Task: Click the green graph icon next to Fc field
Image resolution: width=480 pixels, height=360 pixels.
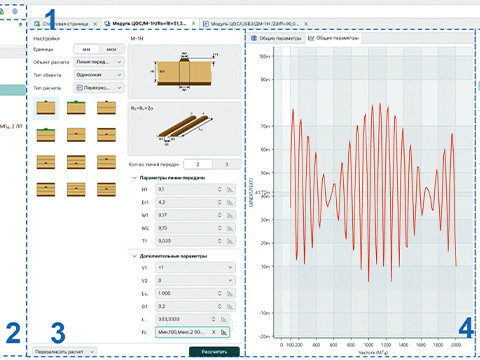Action: tap(224, 332)
